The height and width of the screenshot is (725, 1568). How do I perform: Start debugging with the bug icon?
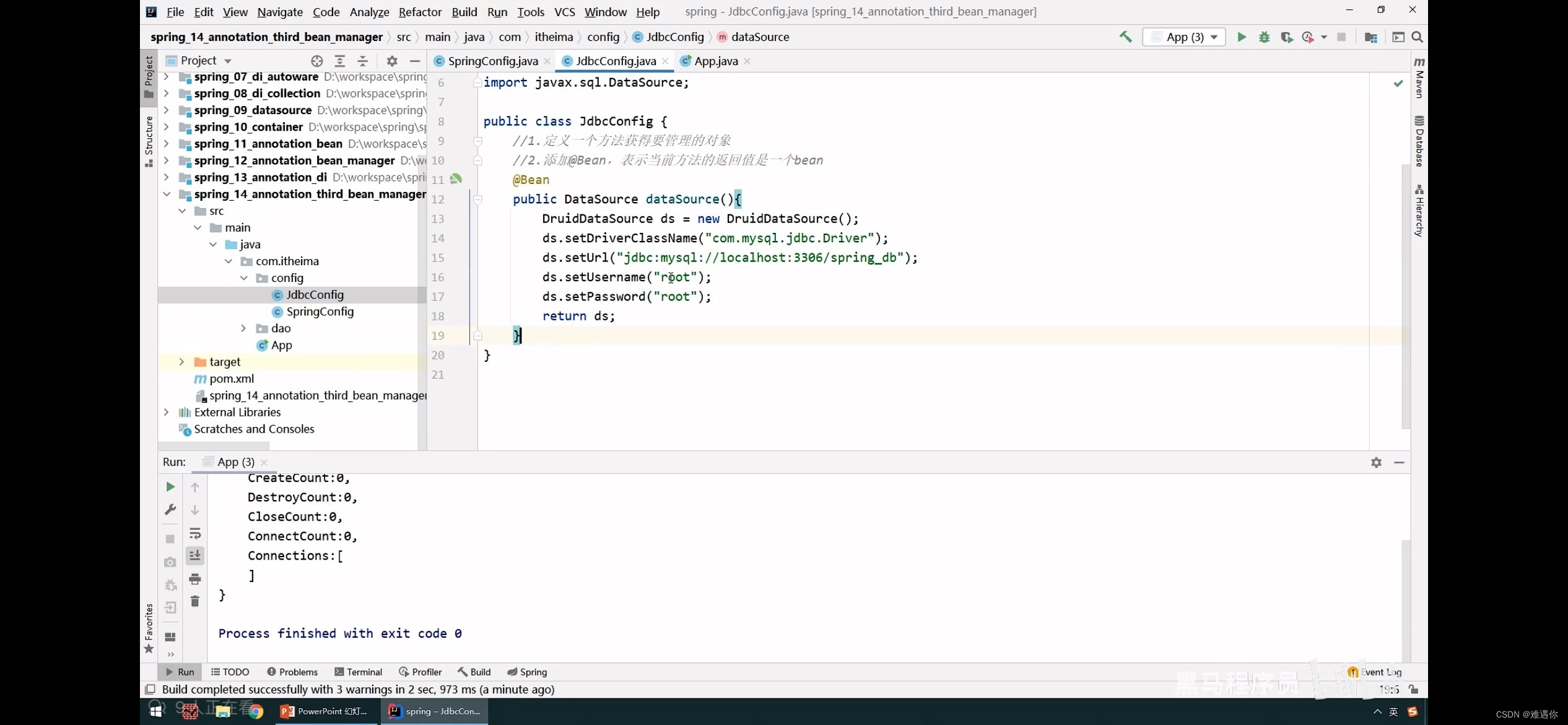point(1264,37)
